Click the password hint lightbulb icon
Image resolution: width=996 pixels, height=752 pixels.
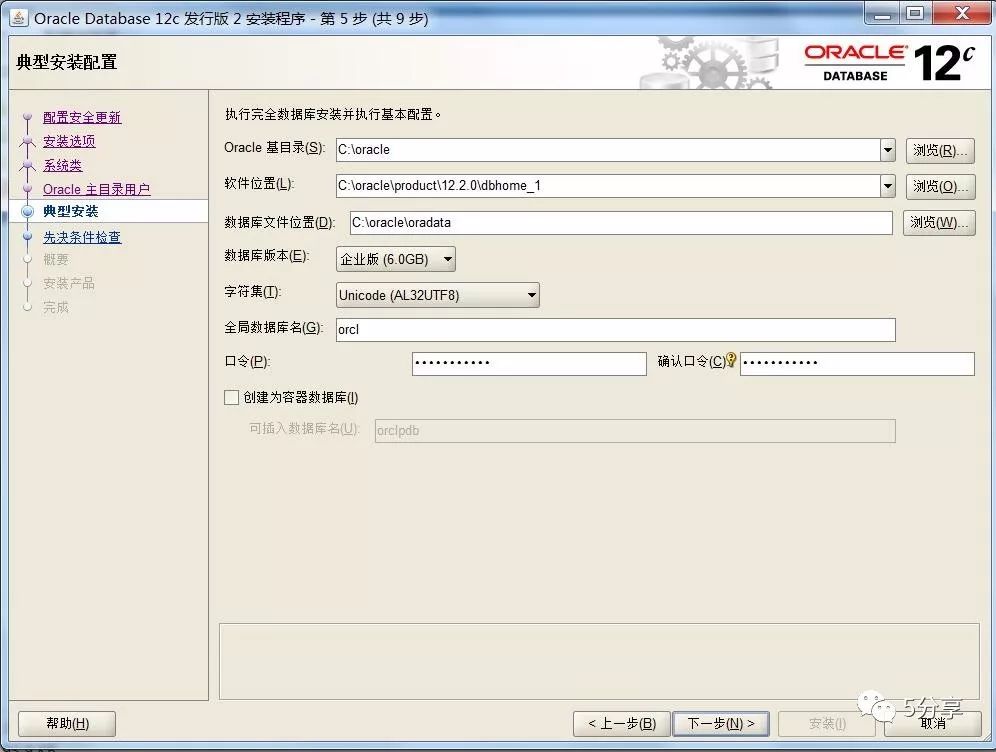click(731, 360)
